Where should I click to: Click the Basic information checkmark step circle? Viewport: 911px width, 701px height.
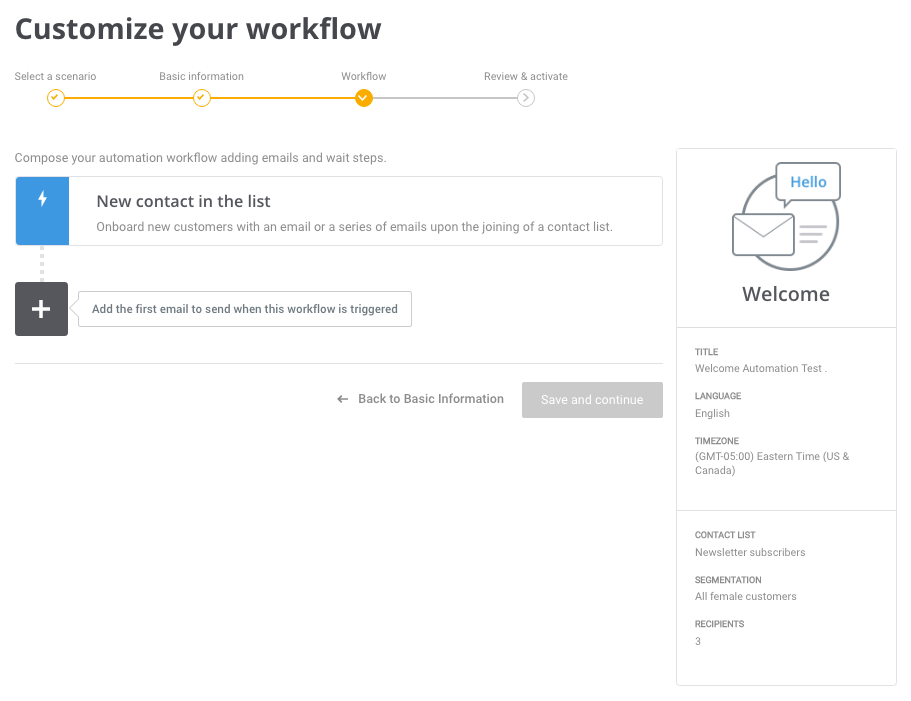[202, 98]
